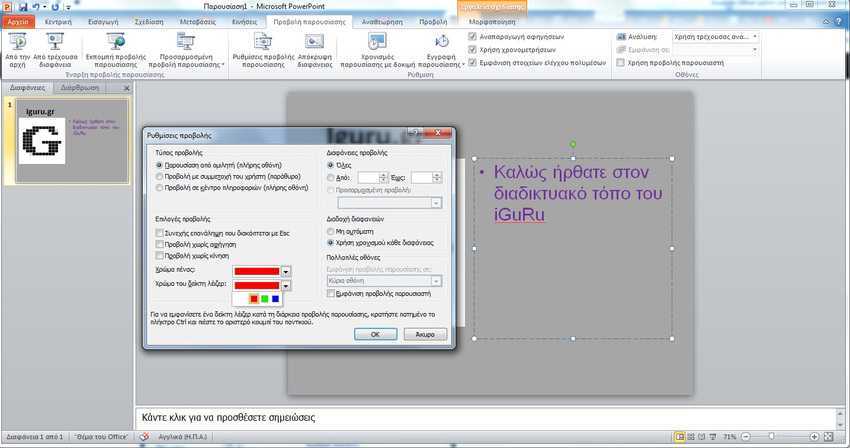Image resolution: width=850 pixels, height=448 pixels.
Task: Open Προσαρμοσμένη προβολή παρουσίασης menu
Action: 186,50
